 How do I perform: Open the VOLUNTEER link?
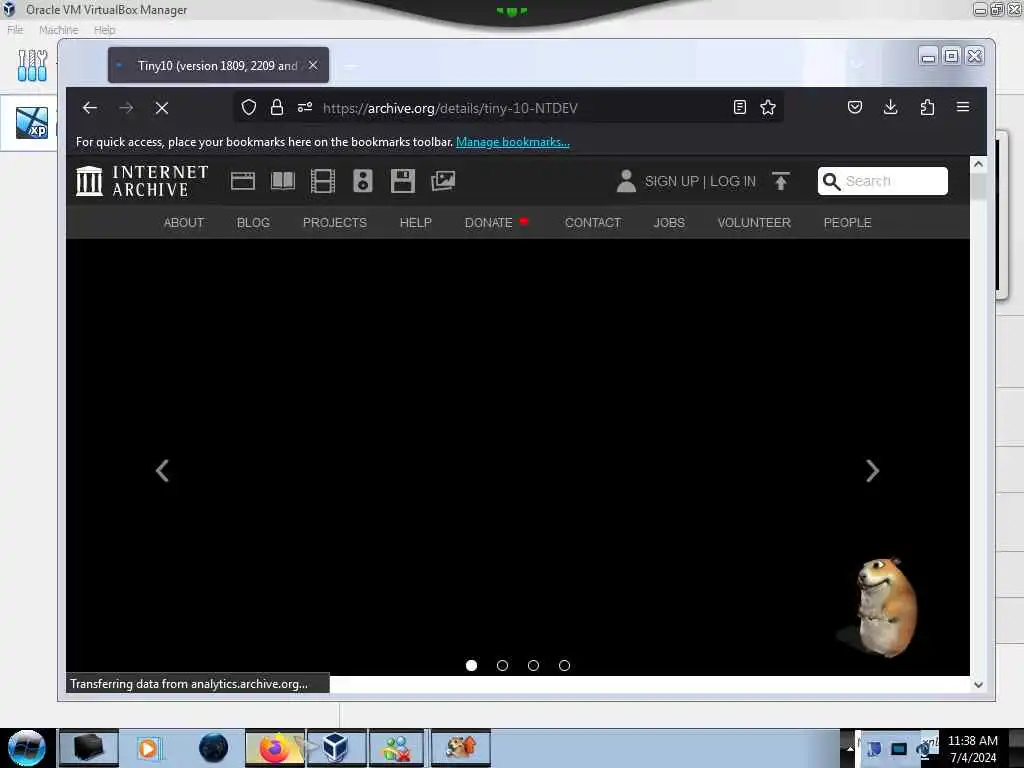(754, 223)
